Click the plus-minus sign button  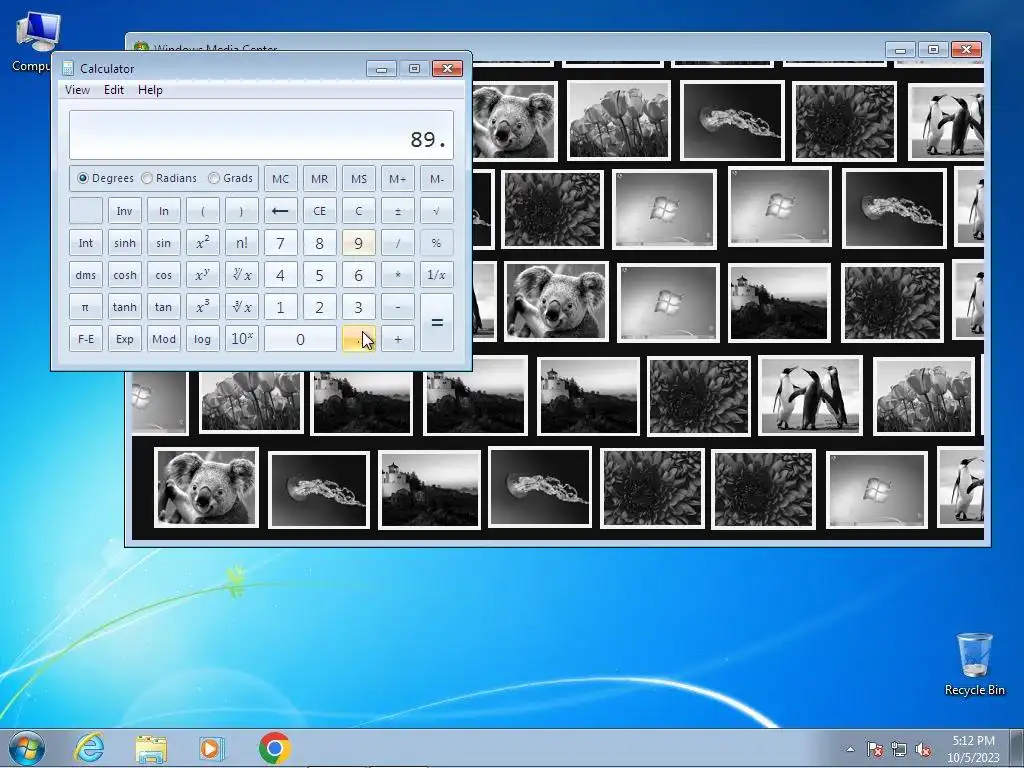[x=397, y=211]
